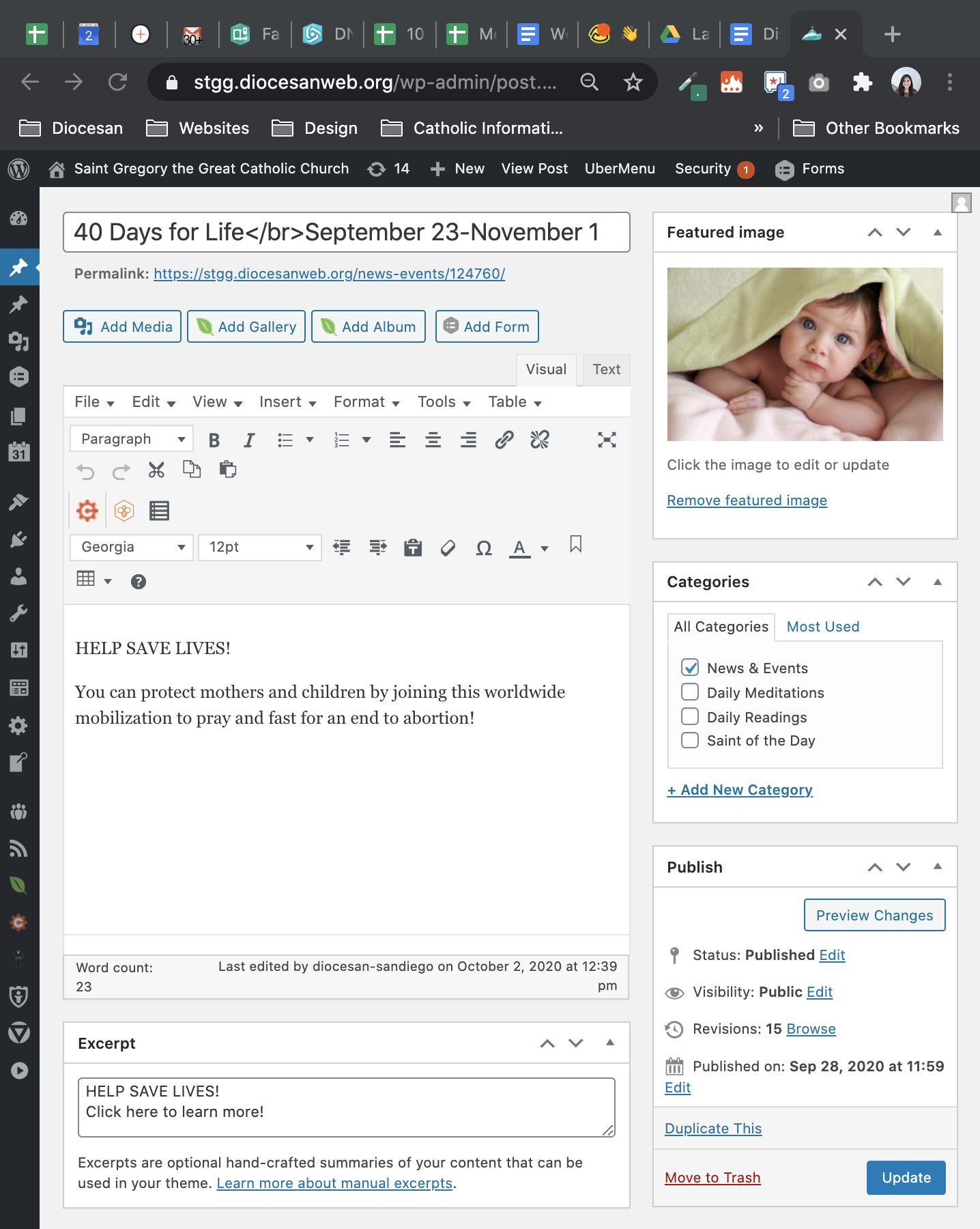980x1229 pixels.
Task: Click the baby featured image thumbnail
Action: pyautogui.click(x=805, y=354)
